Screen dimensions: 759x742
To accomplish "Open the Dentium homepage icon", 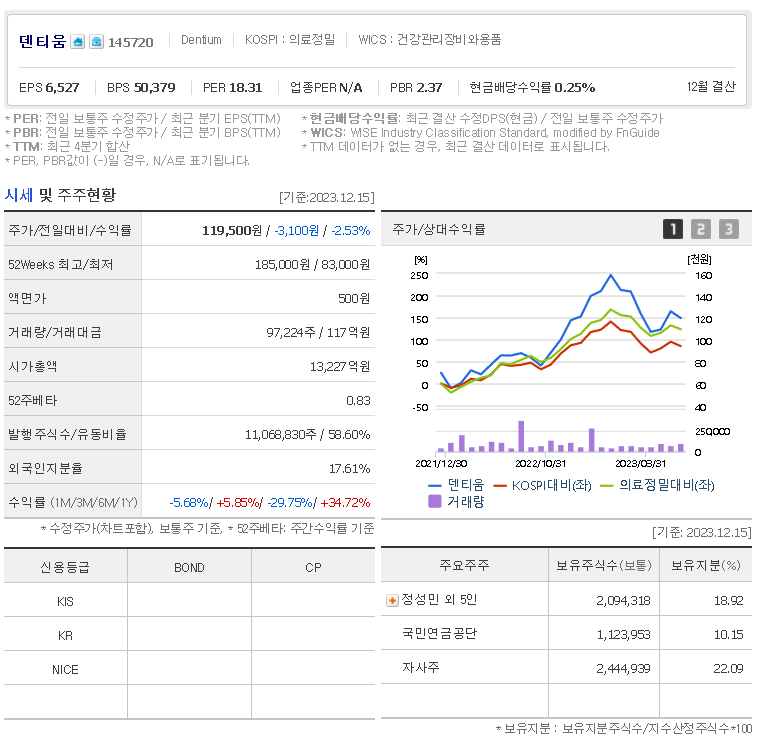I will point(77,42).
